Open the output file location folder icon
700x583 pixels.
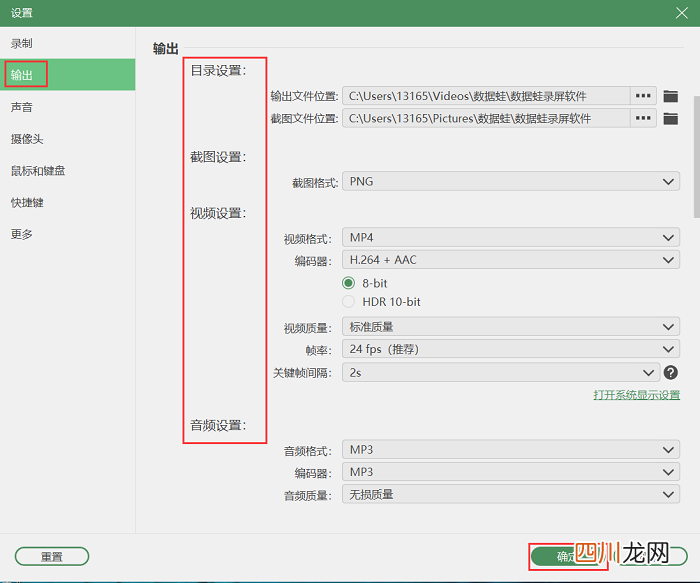tap(671, 96)
